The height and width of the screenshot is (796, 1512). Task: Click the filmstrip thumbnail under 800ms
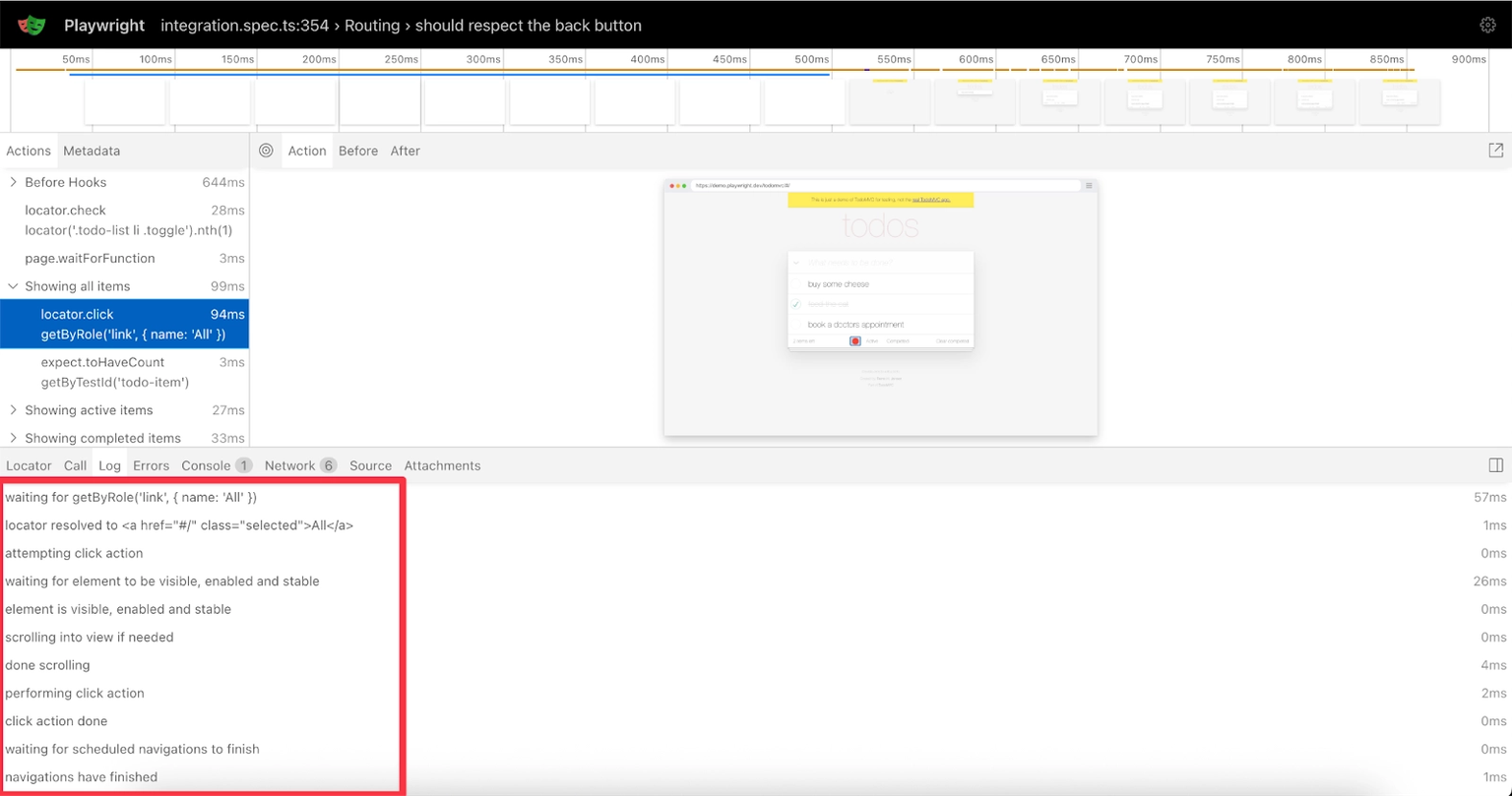point(1314,101)
